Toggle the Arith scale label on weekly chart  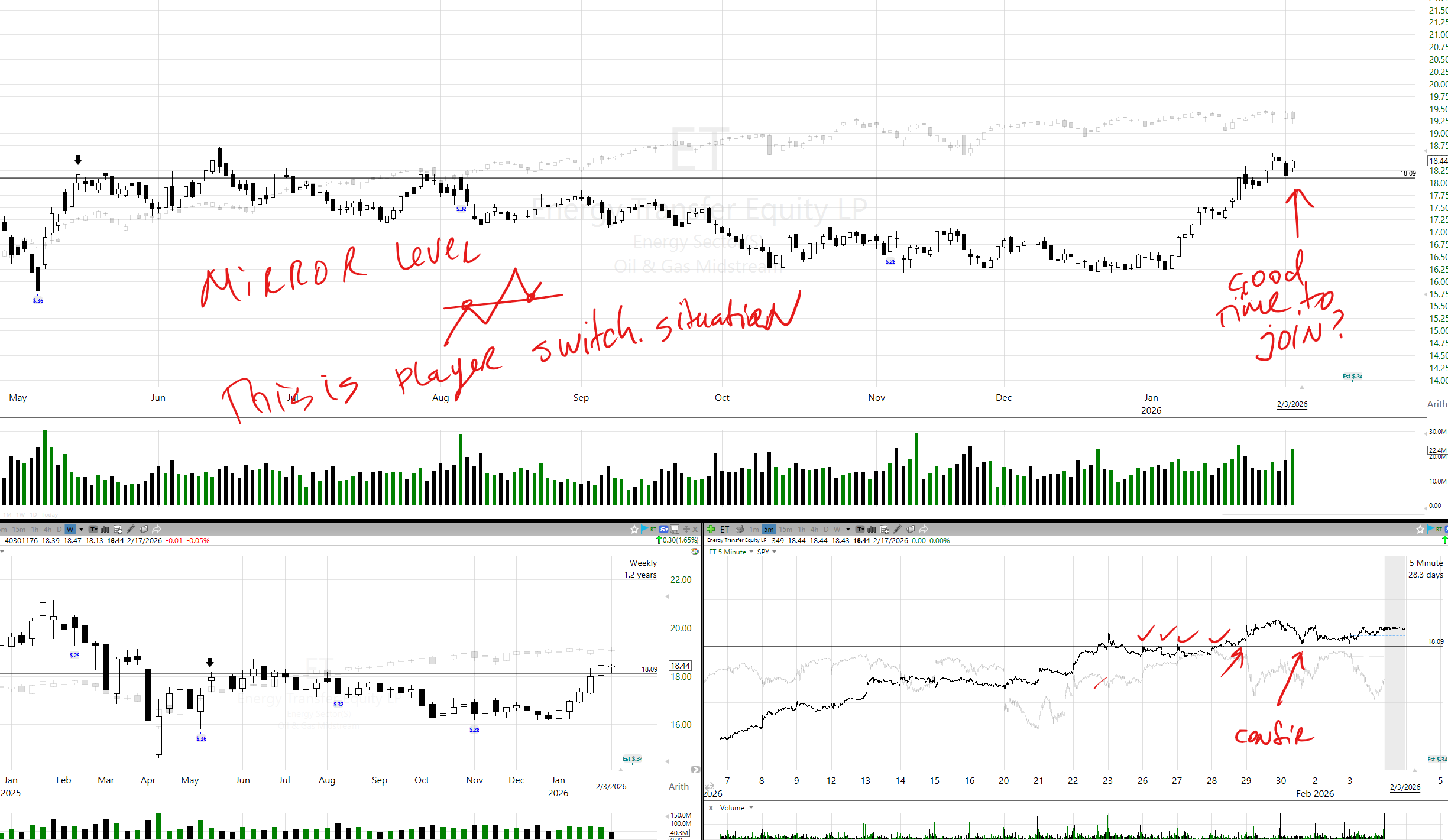click(x=678, y=786)
